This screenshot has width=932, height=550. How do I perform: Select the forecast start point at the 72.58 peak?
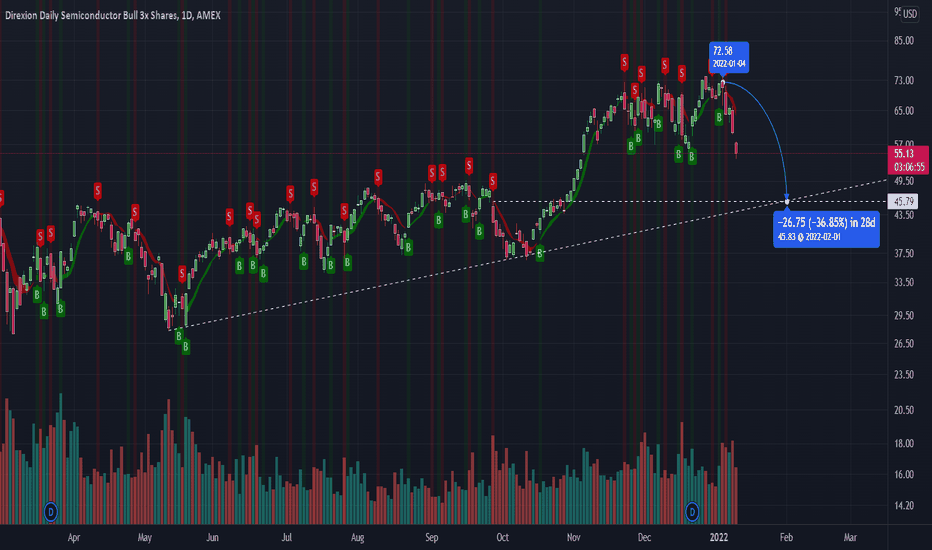coord(723,82)
